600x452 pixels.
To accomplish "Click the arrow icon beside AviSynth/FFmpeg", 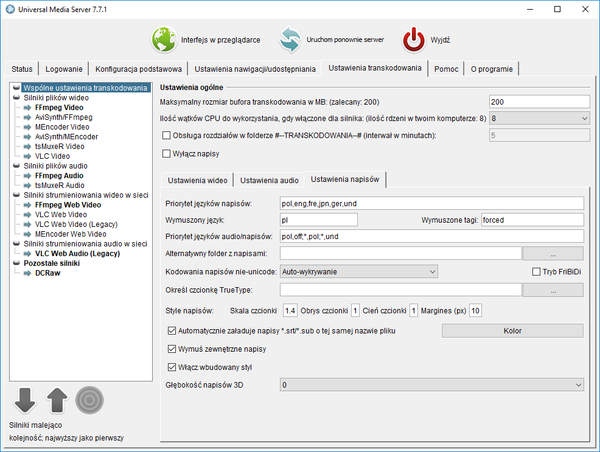I will pyautogui.click(x=27, y=117).
